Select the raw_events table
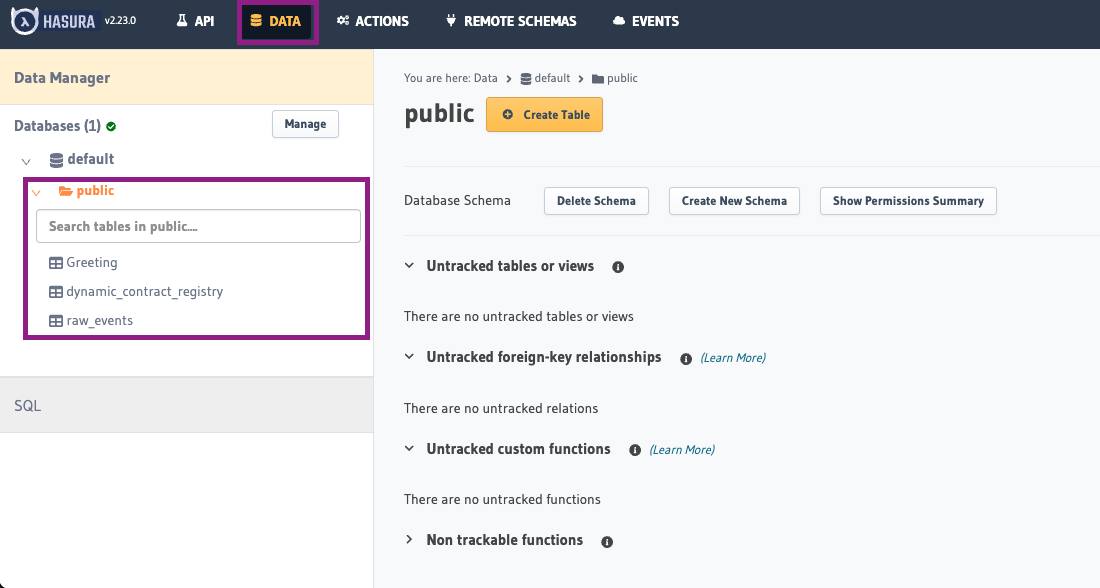Image resolution: width=1100 pixels, height=588 pixels. pyautogui.click(x=99, y=321)
